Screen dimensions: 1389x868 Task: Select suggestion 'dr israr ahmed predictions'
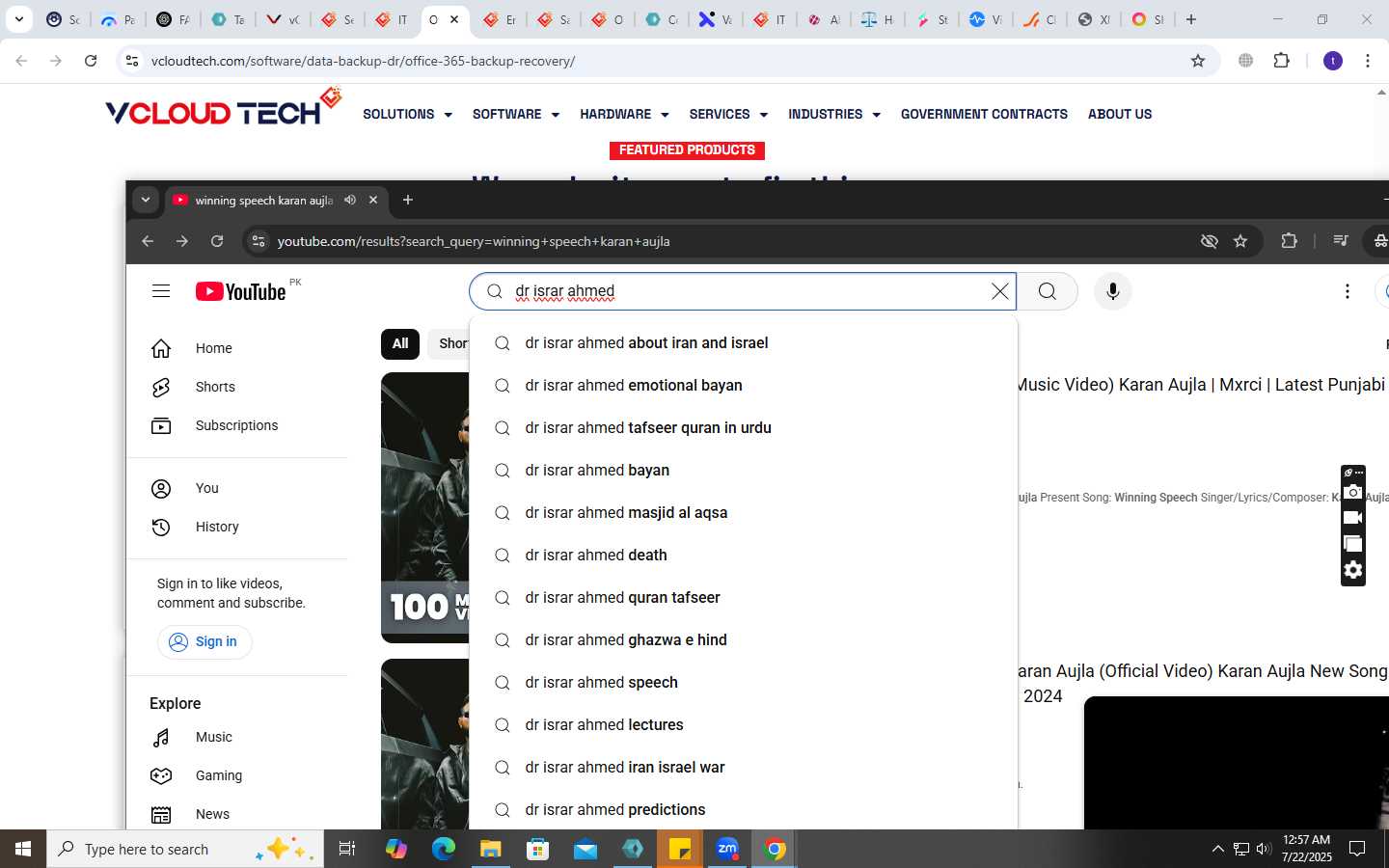click(743, 810)
